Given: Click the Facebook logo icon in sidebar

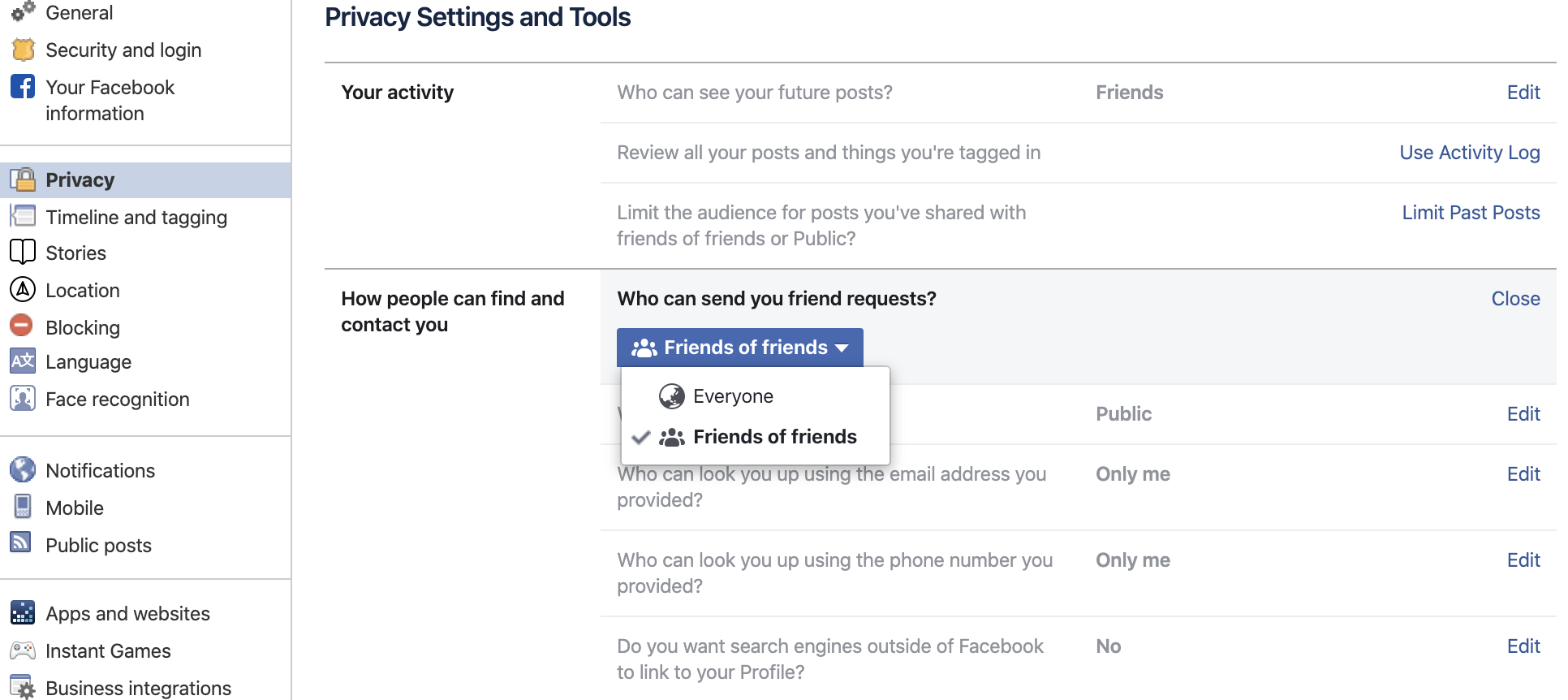Looking at the screenshot, I should pyautogui.click(x=23, y=87).
